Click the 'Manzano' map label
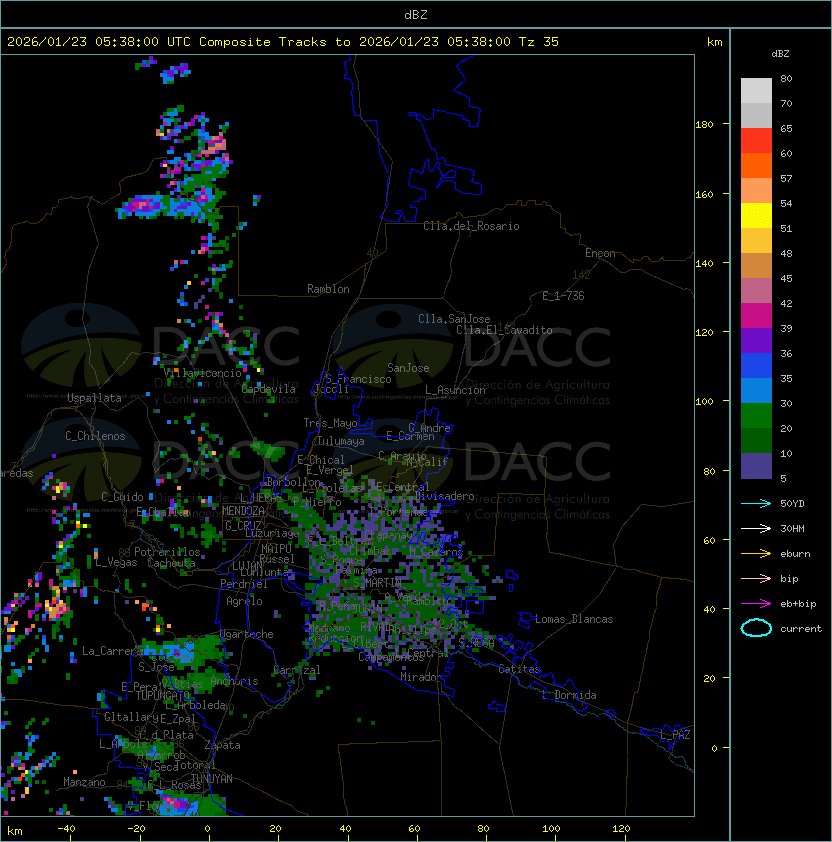The width and height of the screenshot is (832, 842). (84, 782)
